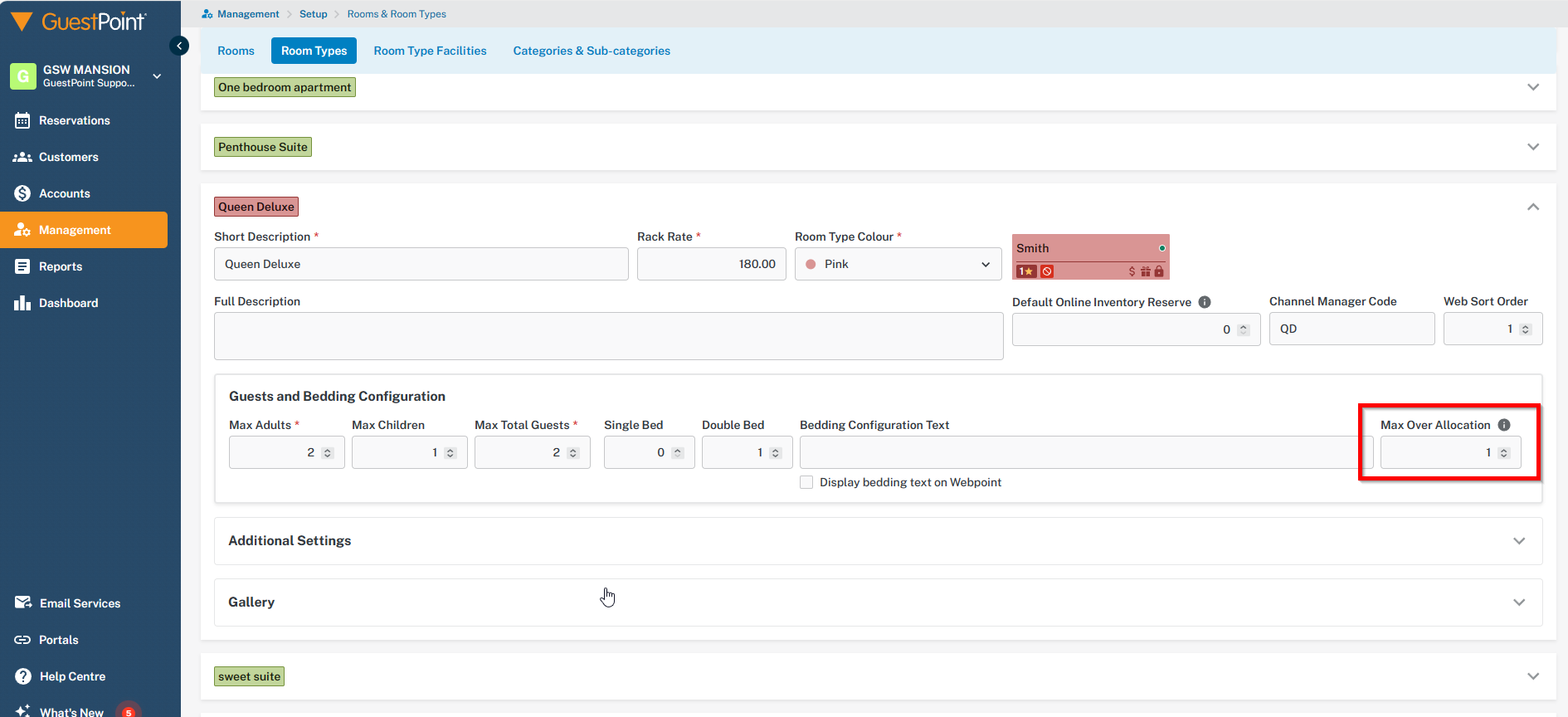Click the Setup breadcrumb link
Image resolution: width=1568 pixels, height=717 pixels.
pos(314,14)
